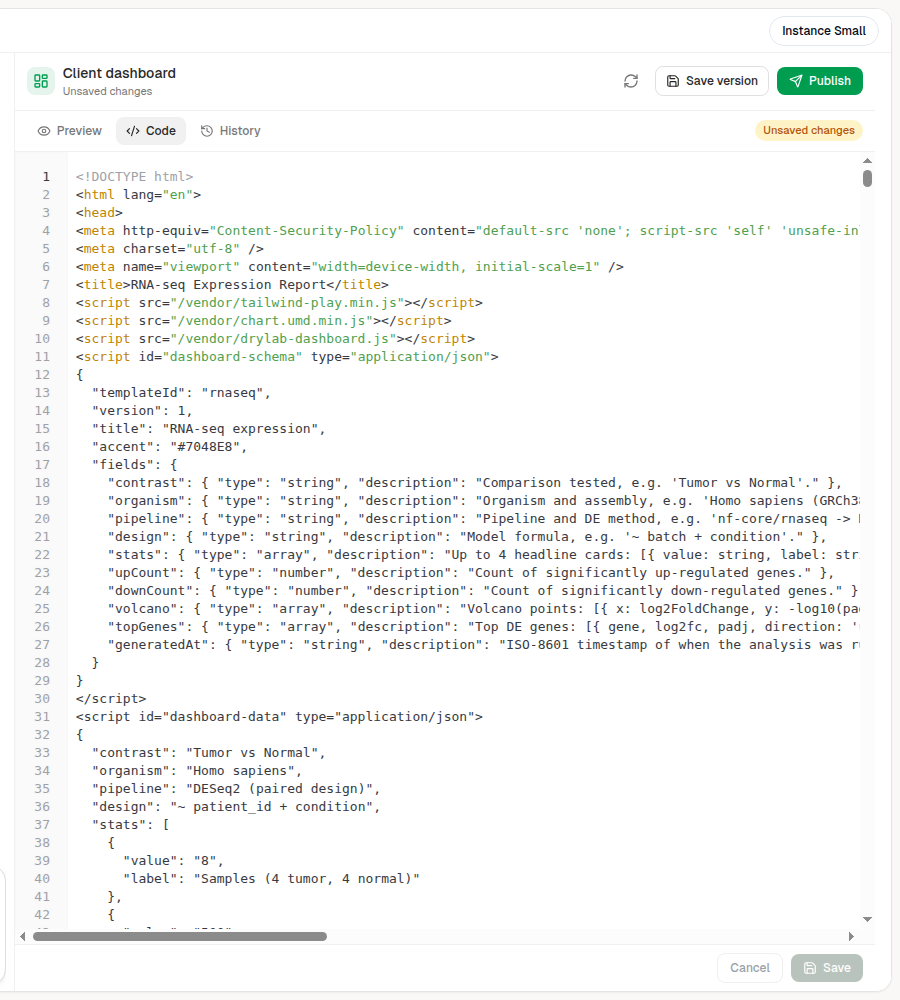Click the accent #7048E8 line
The height and width of the screenshot is (1000, 900).
pyautogui.click(x=169, y=446)
